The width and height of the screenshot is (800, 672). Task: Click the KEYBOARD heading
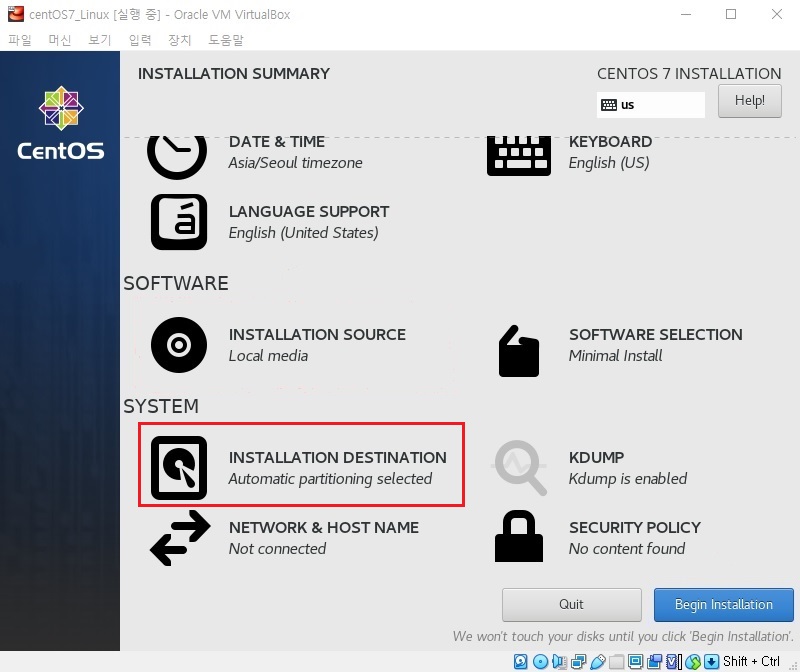coord(610,142)
